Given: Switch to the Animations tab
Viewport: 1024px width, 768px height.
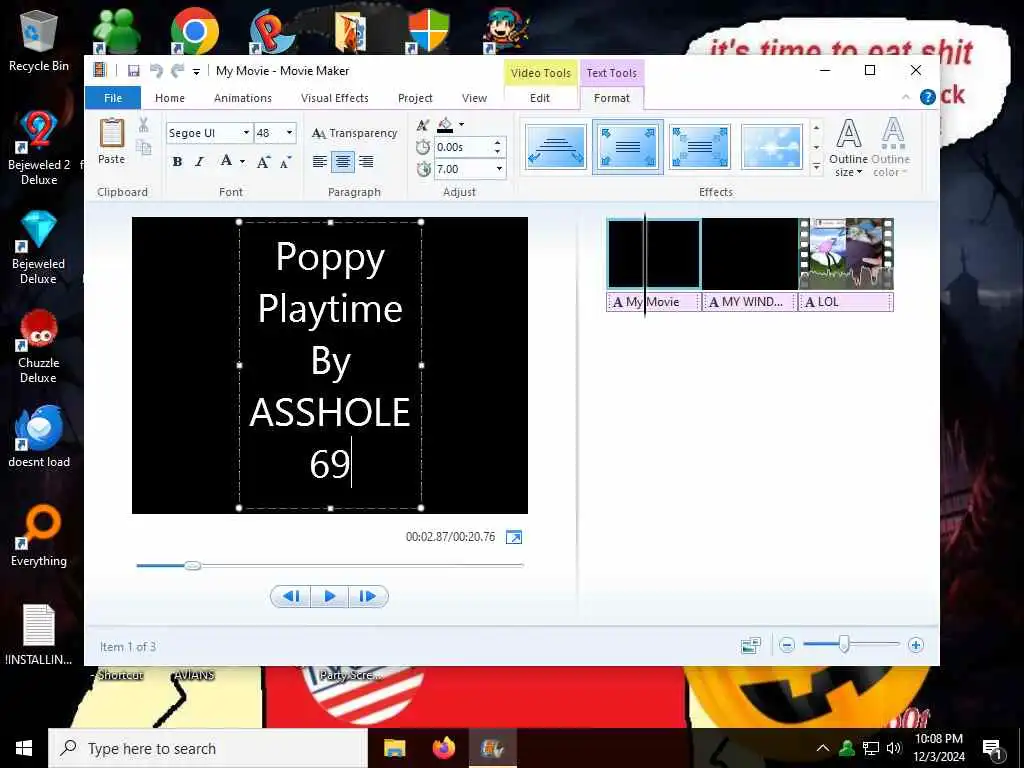Looking at the screenshot, I should click(243, 98).
